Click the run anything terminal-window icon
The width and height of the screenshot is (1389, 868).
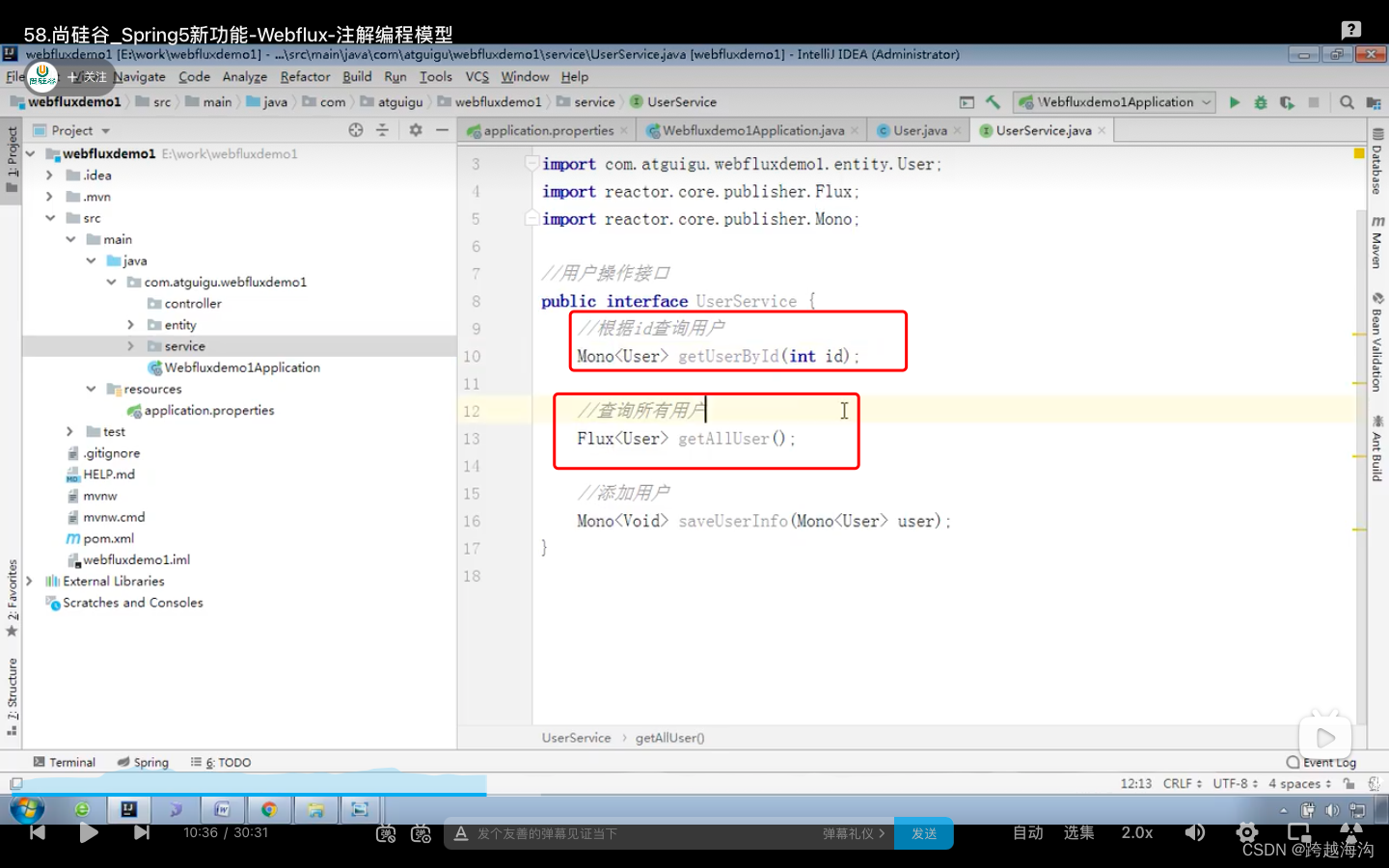coord(967,102)
